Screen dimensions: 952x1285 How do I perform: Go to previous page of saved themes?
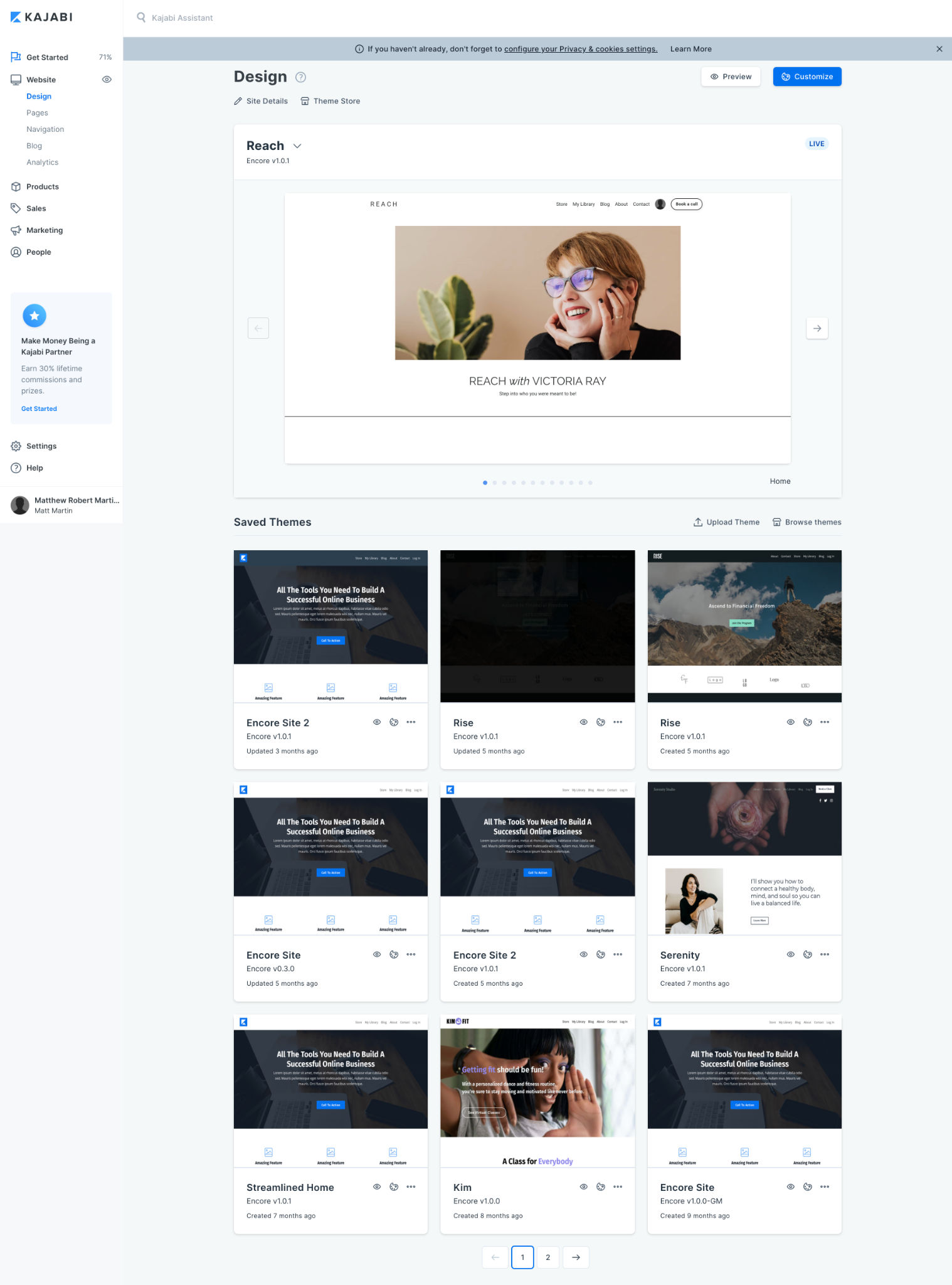point(495,1257)
